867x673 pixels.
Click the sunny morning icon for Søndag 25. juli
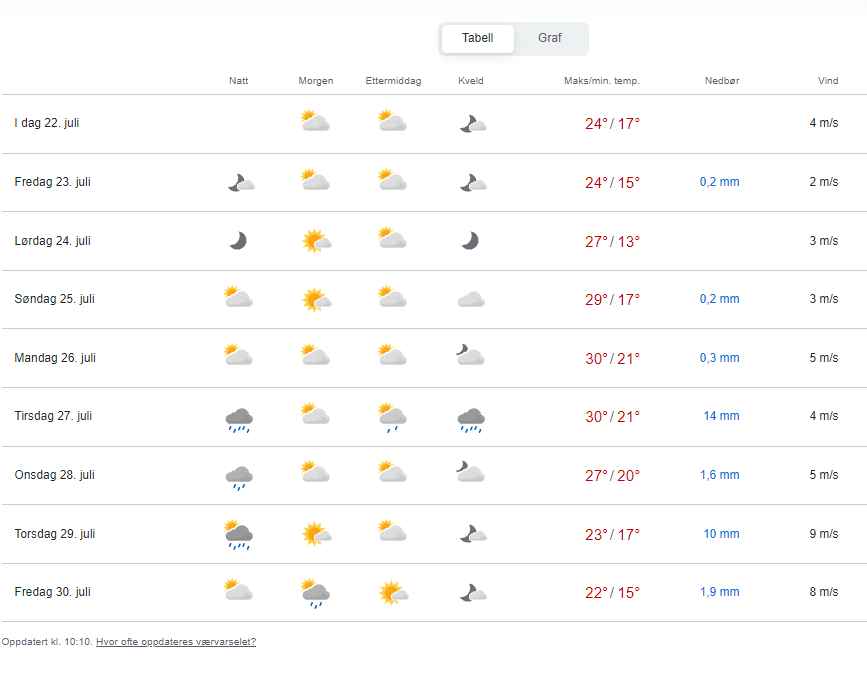pyautogui.click(x=316, y=299)
